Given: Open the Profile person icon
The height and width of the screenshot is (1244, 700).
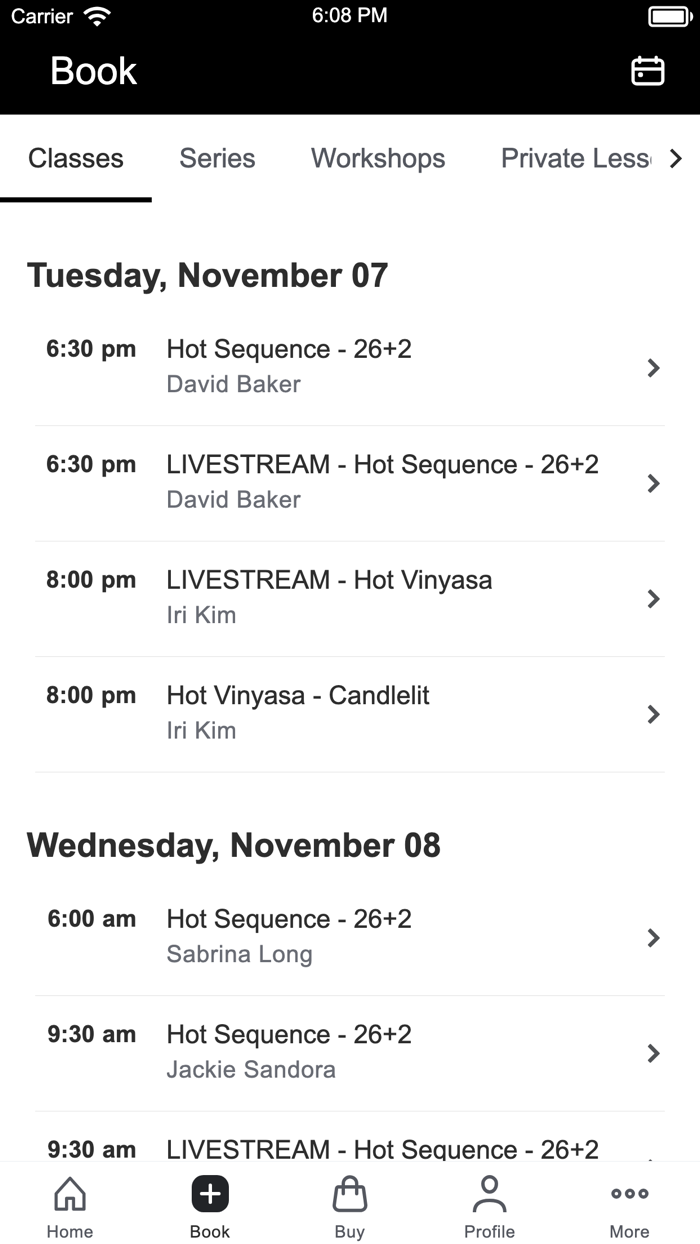Looking at the screenshot, I should click(489, 1192).
